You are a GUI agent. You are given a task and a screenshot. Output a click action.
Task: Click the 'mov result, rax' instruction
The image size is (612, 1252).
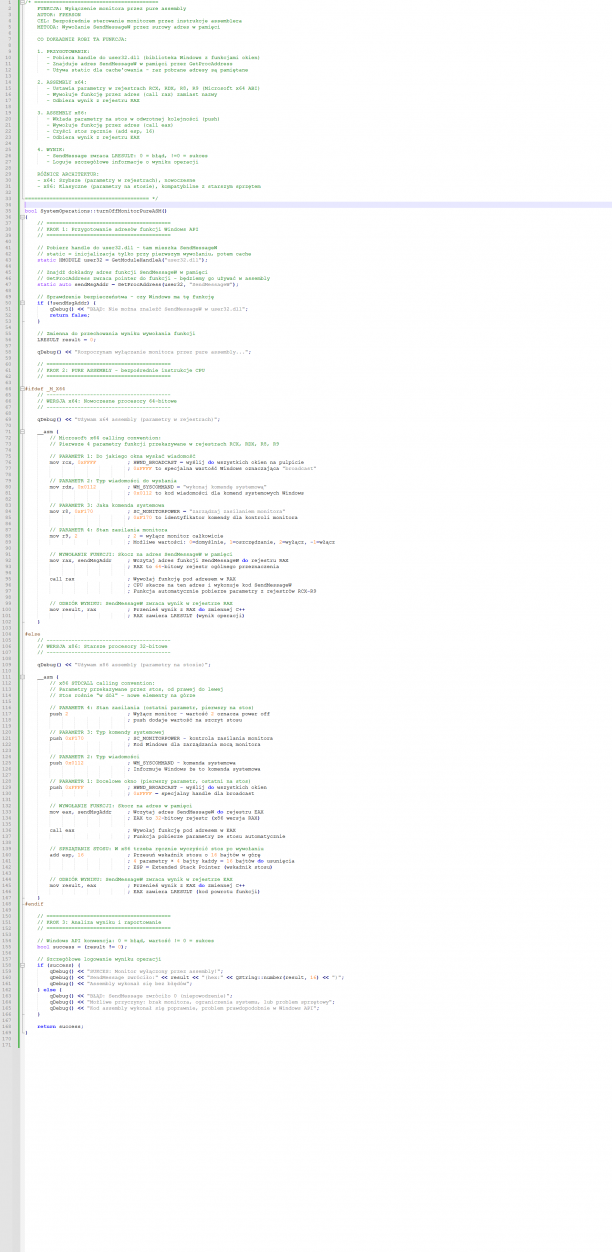73,609
